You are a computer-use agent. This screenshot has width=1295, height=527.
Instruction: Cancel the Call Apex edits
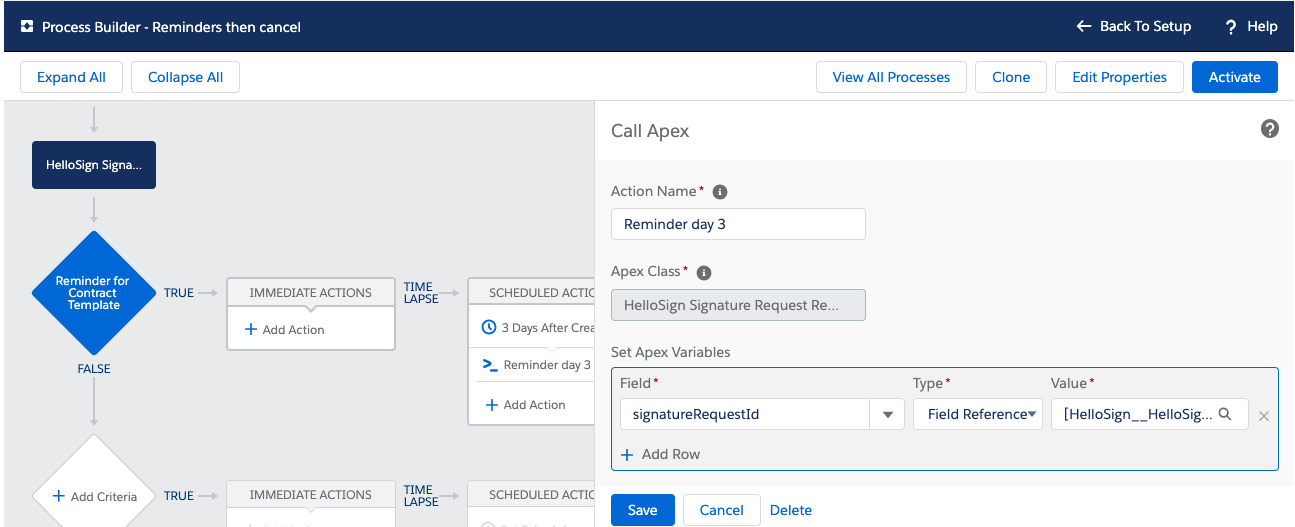(x=722, y=510)
